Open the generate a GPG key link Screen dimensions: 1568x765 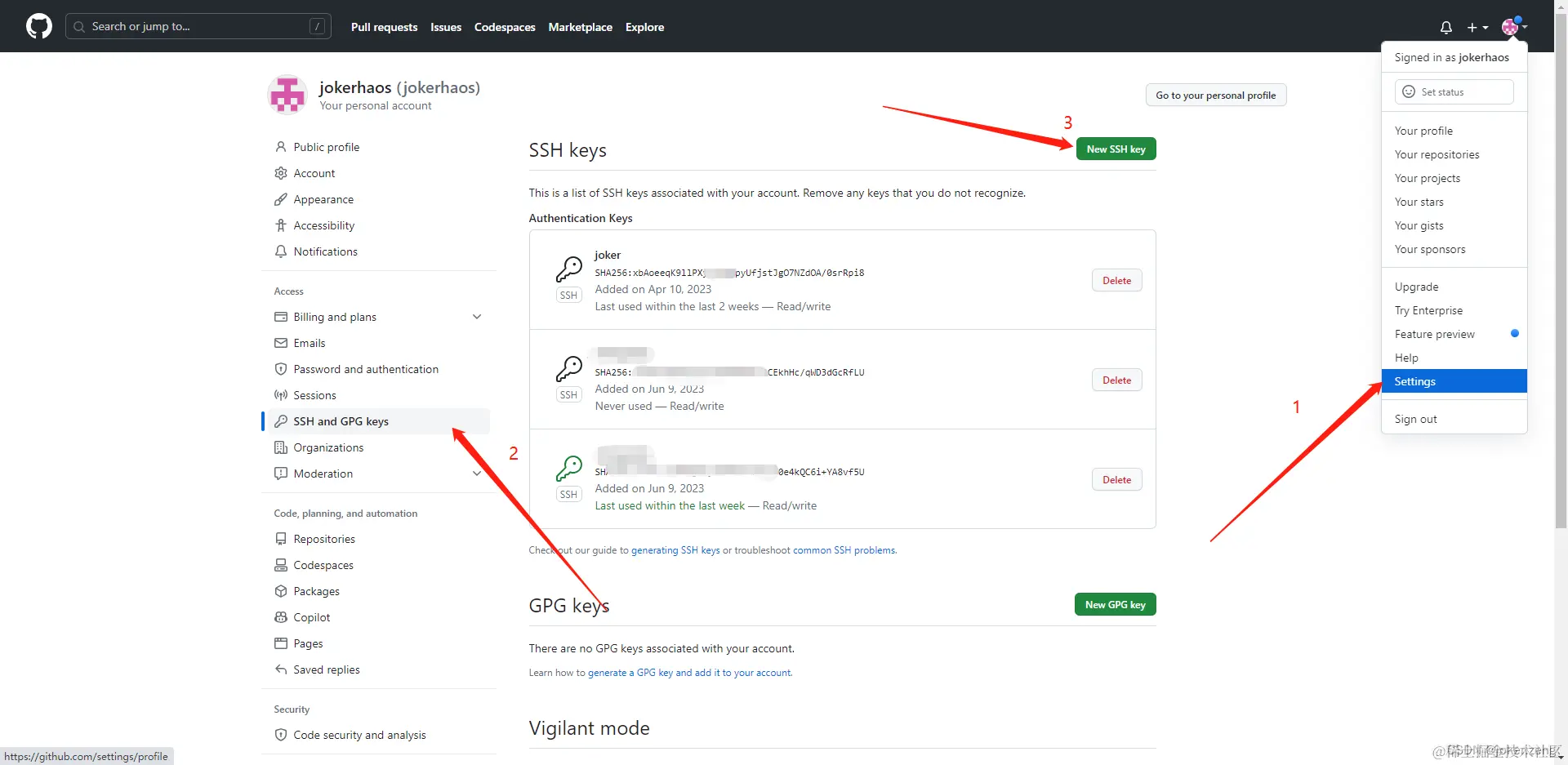click(x=689, y=673)
